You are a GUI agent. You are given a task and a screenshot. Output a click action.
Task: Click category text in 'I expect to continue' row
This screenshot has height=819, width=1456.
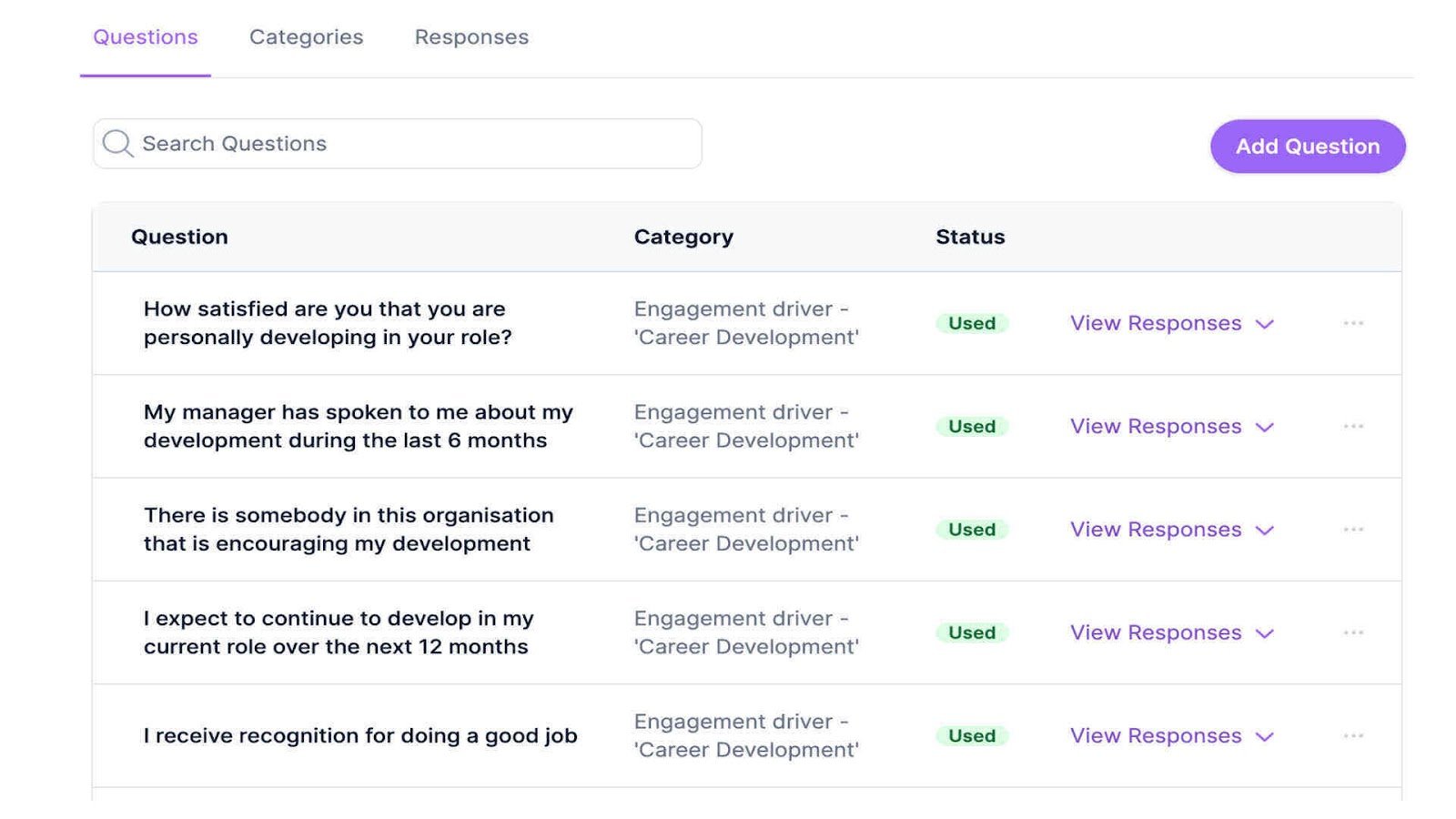point(746,632)
